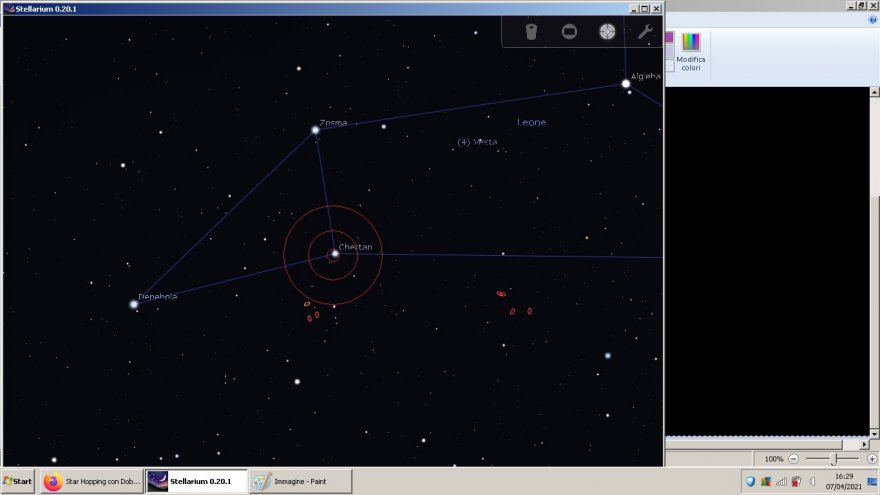This screenshot has width=880, height=495.
Task: Click the Paint 100% zoom level text
Action: pyautogui.click(x=773, y=459)
